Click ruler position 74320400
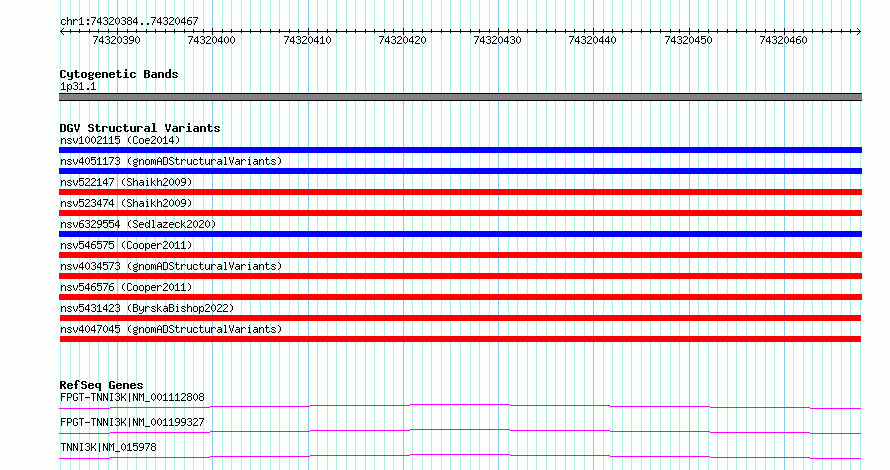The width and height of the screenshot is (890, 470). click(211, 40)
